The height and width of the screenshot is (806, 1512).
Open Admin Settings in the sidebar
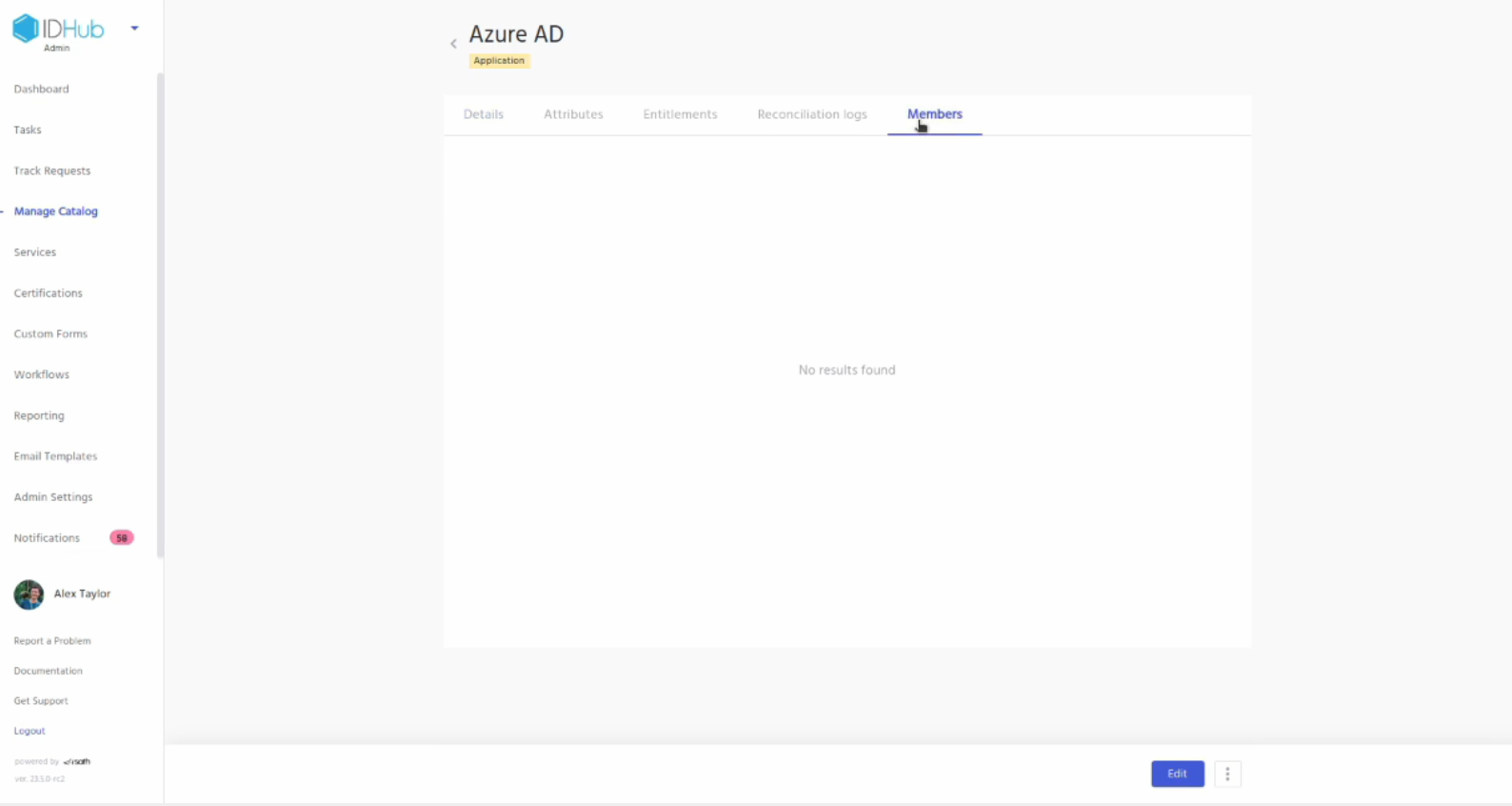coord(53,497)
